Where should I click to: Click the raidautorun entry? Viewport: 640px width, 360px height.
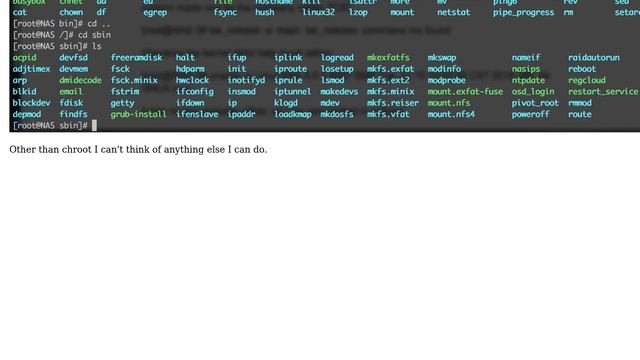tap(594, 58)
